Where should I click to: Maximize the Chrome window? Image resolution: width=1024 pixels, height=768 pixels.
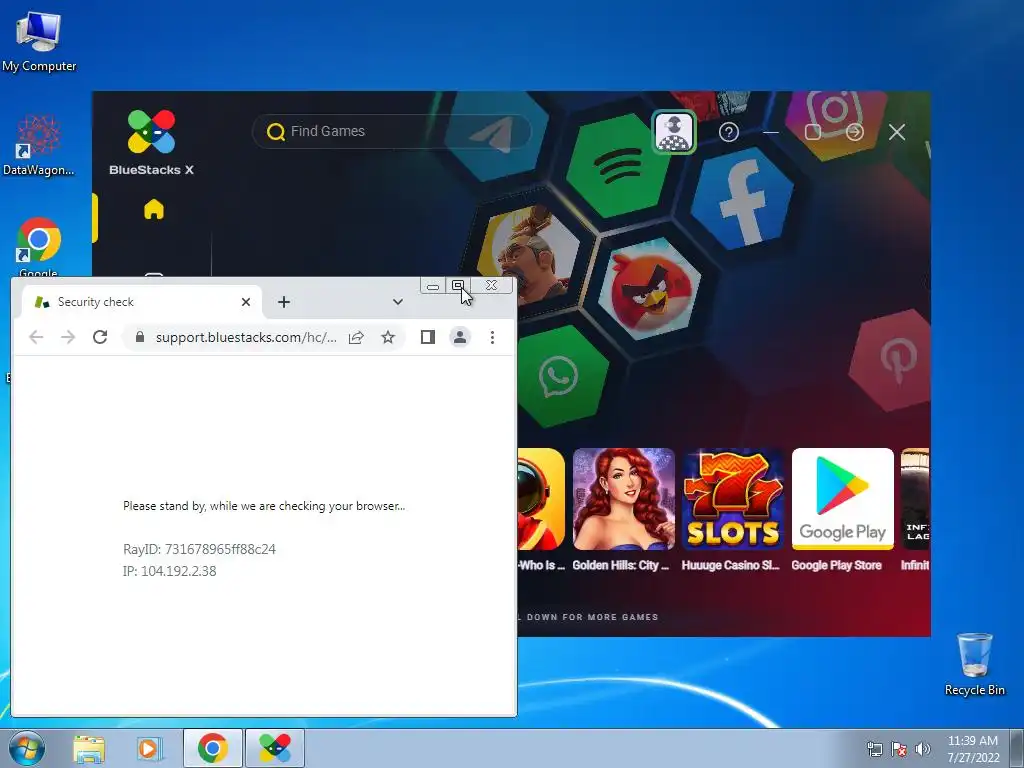click(x=458, y=286)
